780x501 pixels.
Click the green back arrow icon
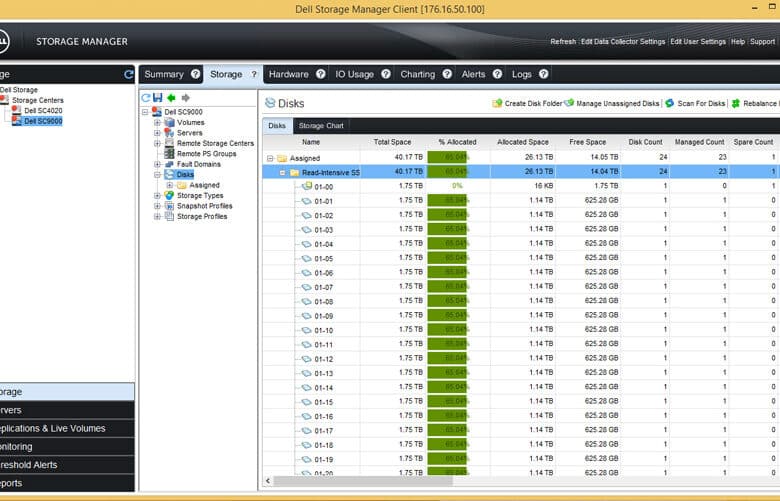click(x=172, y=98)
